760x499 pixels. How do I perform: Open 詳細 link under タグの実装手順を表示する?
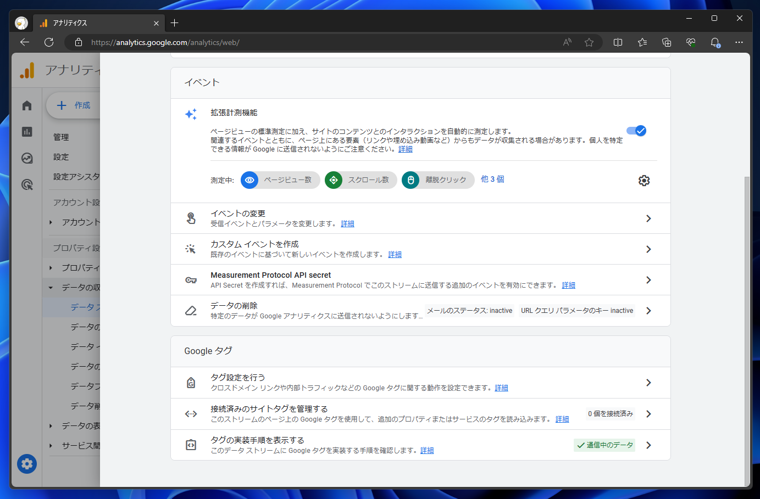pyautogui.click(x=427, y=451)
